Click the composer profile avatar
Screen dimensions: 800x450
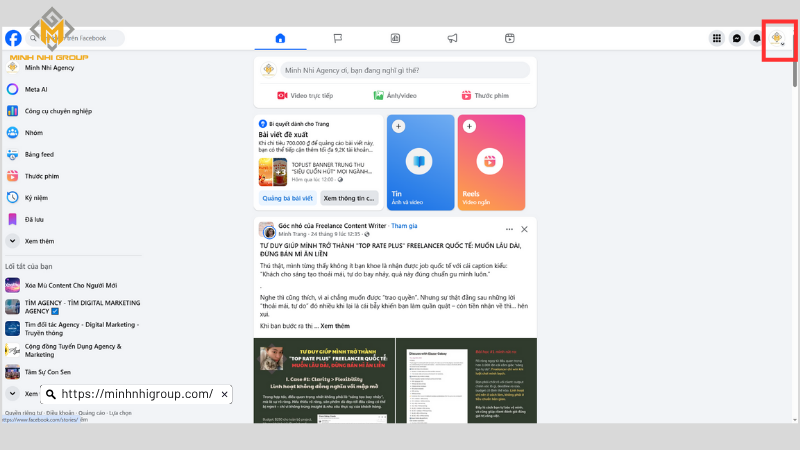point(268,70)
